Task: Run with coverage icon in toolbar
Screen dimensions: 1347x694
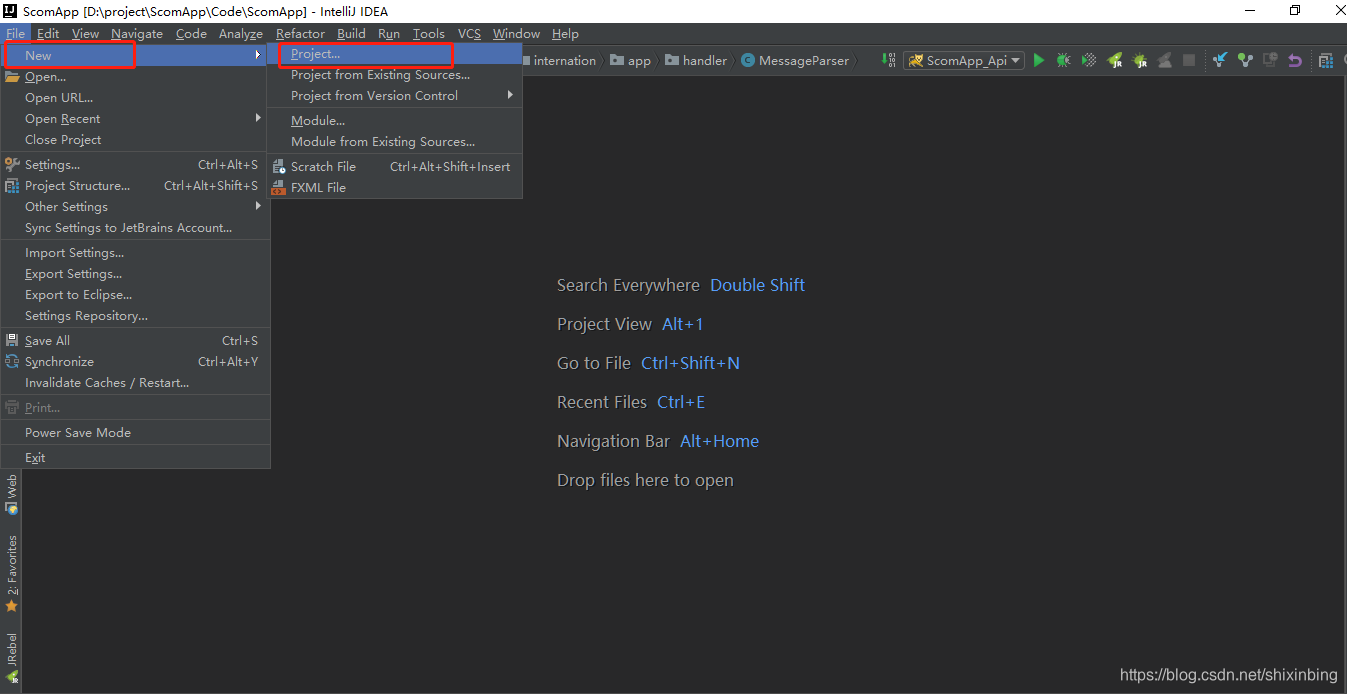Action: pyautogui.click(x=1089, y=60)
